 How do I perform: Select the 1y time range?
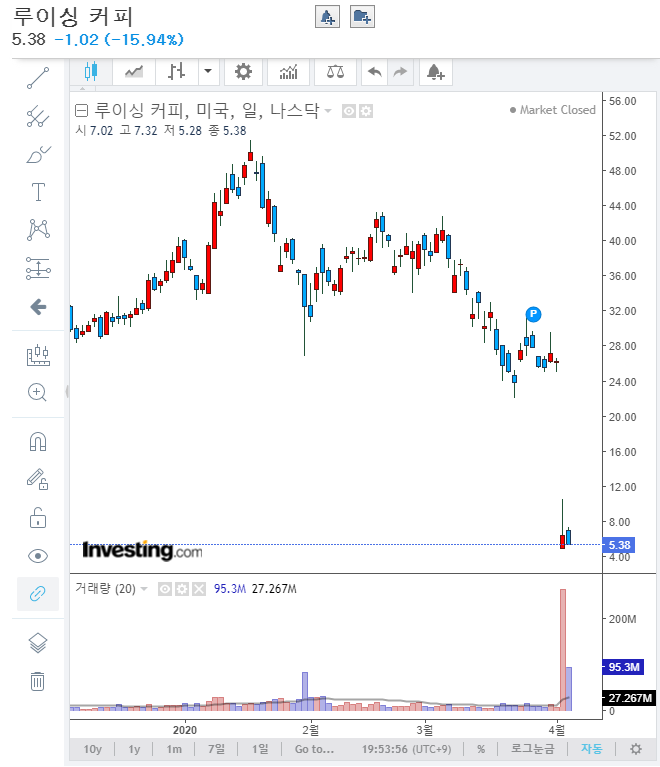[x=134, y=749]
